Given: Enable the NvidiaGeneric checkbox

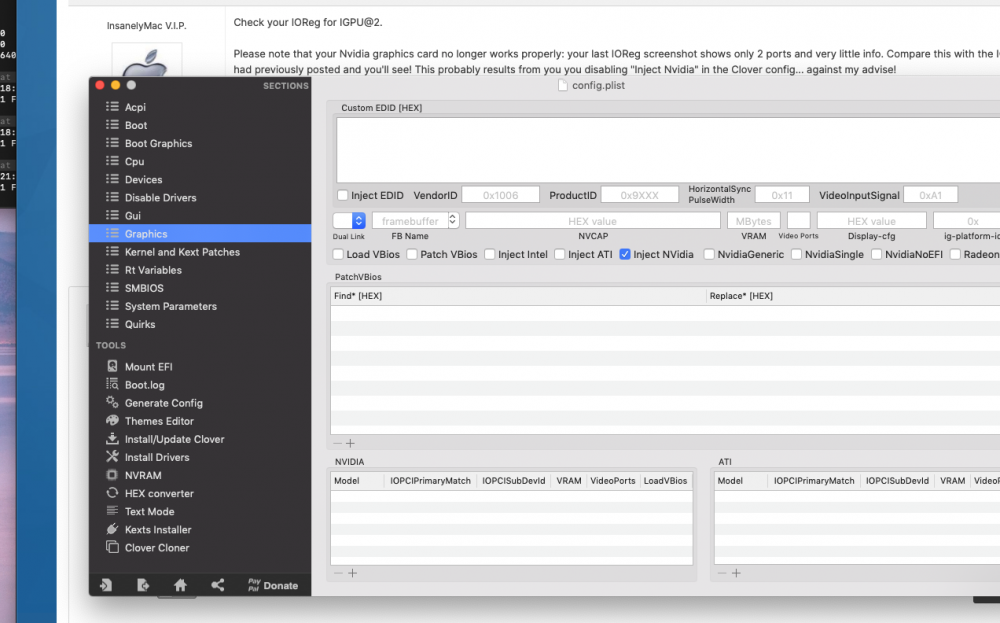Looking at the screenshot, I should tap(709, 254).
